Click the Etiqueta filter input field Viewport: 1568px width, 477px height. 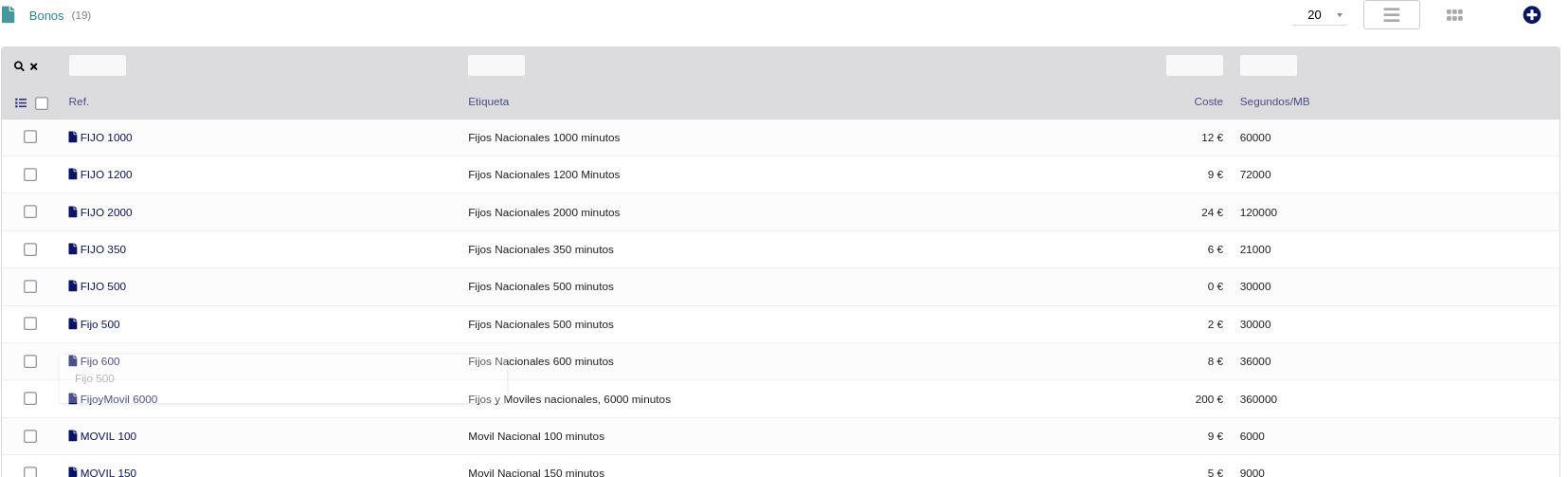coord(496,65)
